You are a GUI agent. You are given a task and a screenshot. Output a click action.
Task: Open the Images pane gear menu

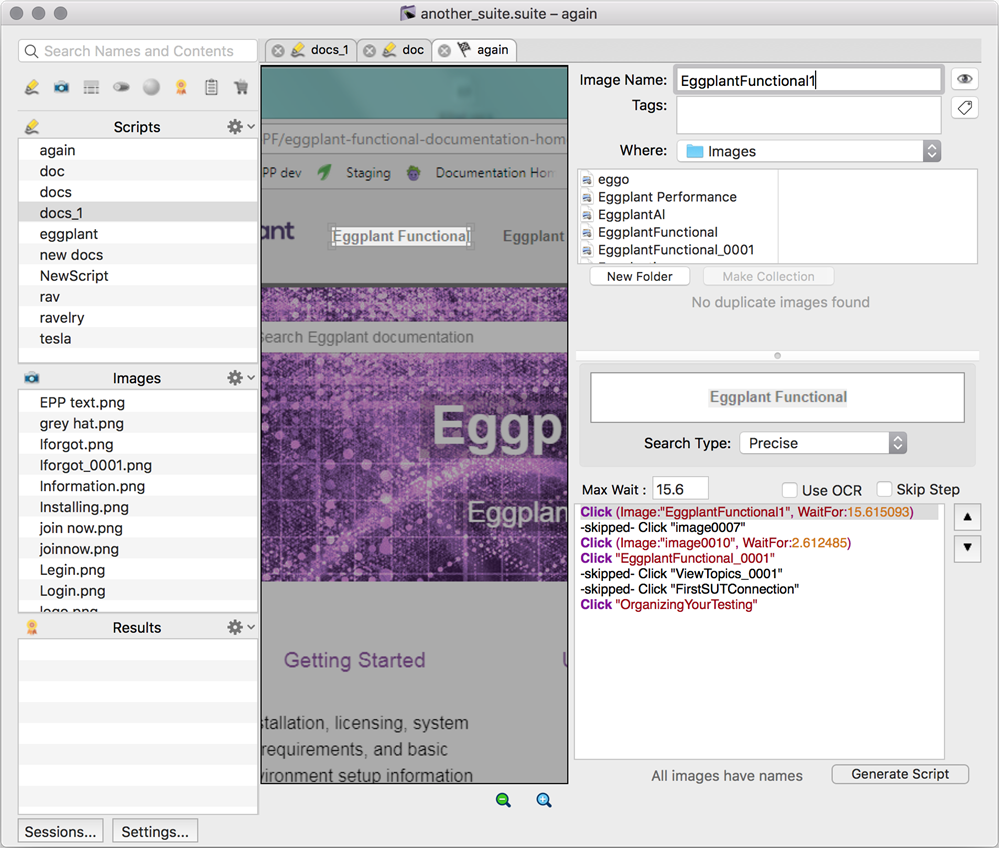(x=241, y=378)
